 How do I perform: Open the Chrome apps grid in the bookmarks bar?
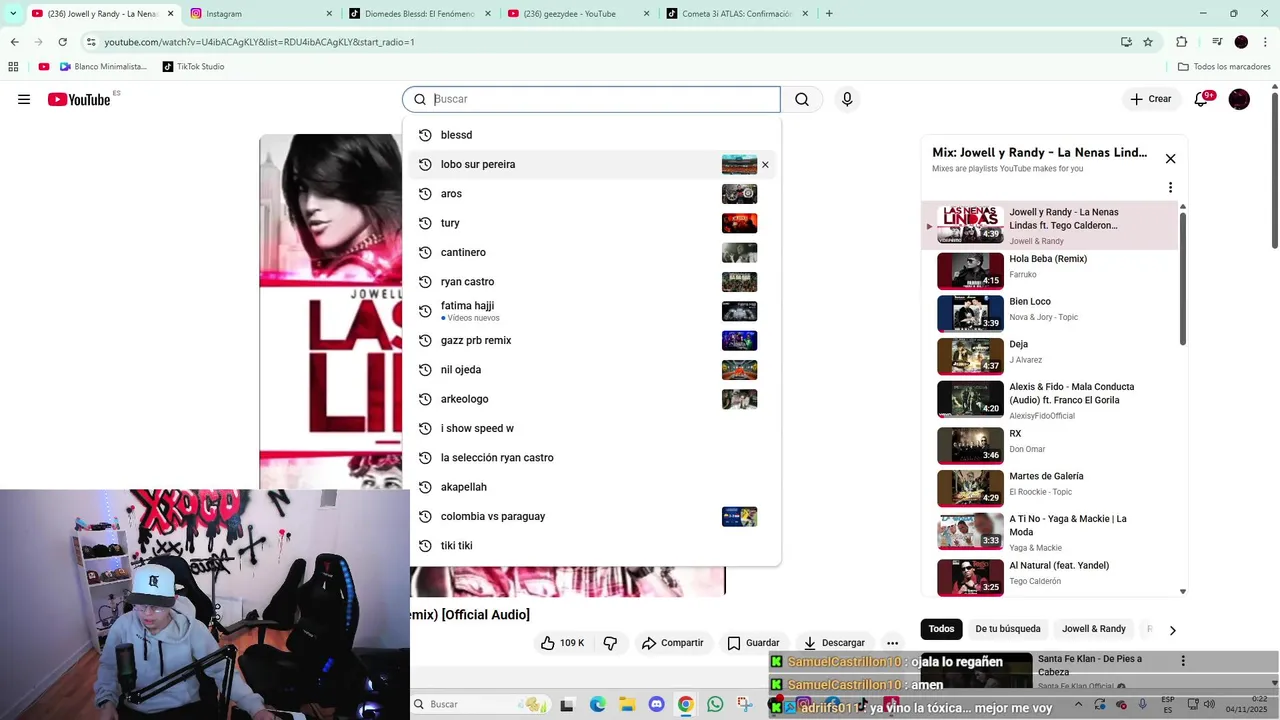pyautogui.click(x=13, y=67)
